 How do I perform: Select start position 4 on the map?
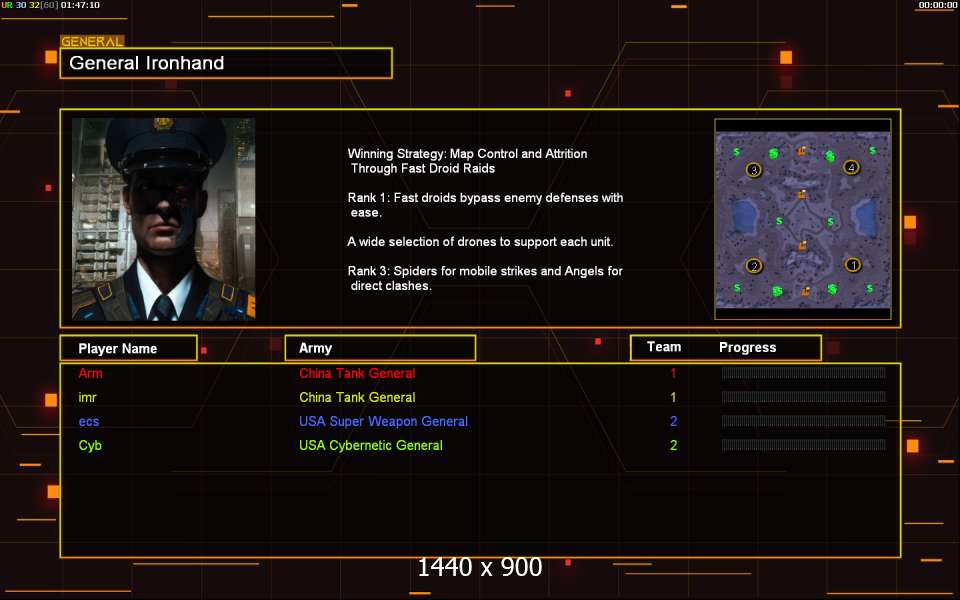click(851, 167)
